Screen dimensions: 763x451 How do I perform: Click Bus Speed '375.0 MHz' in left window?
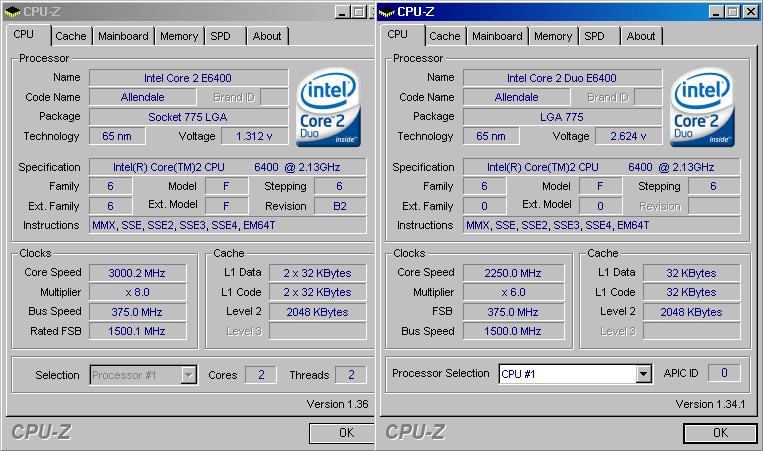(137, 312)
